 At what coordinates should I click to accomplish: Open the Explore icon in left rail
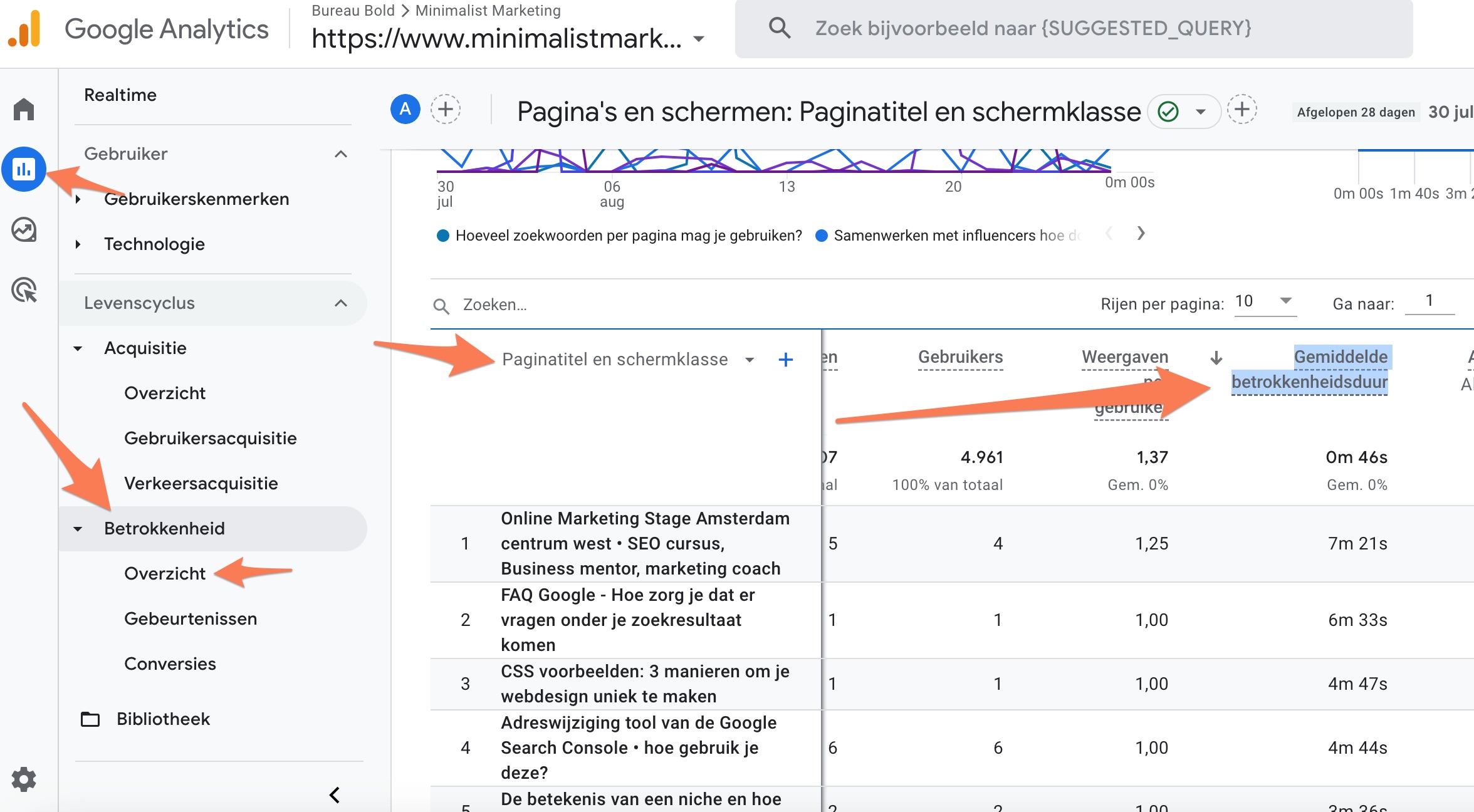(x=24, y=229)
